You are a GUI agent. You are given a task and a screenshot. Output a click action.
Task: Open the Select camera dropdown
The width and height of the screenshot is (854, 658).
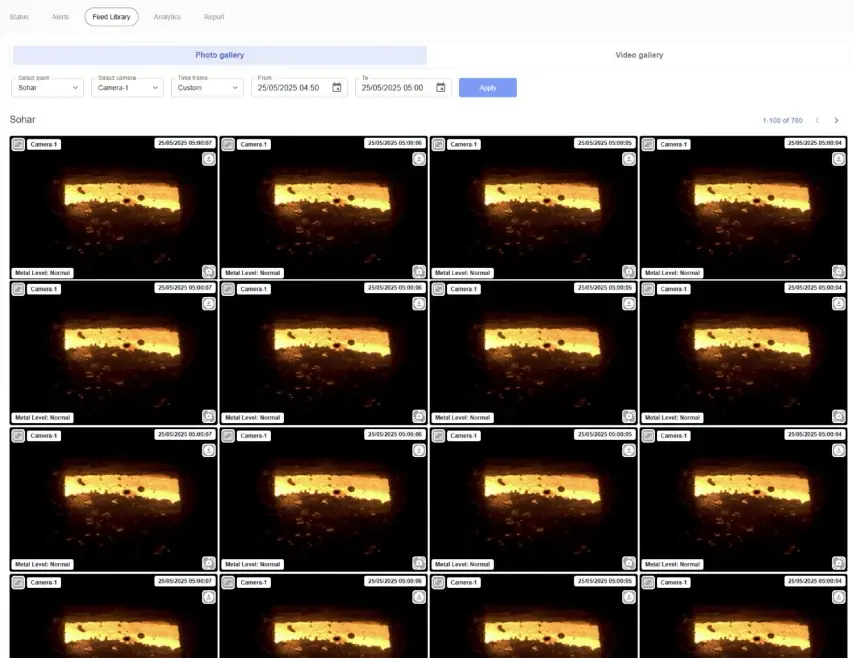point(127,88)
